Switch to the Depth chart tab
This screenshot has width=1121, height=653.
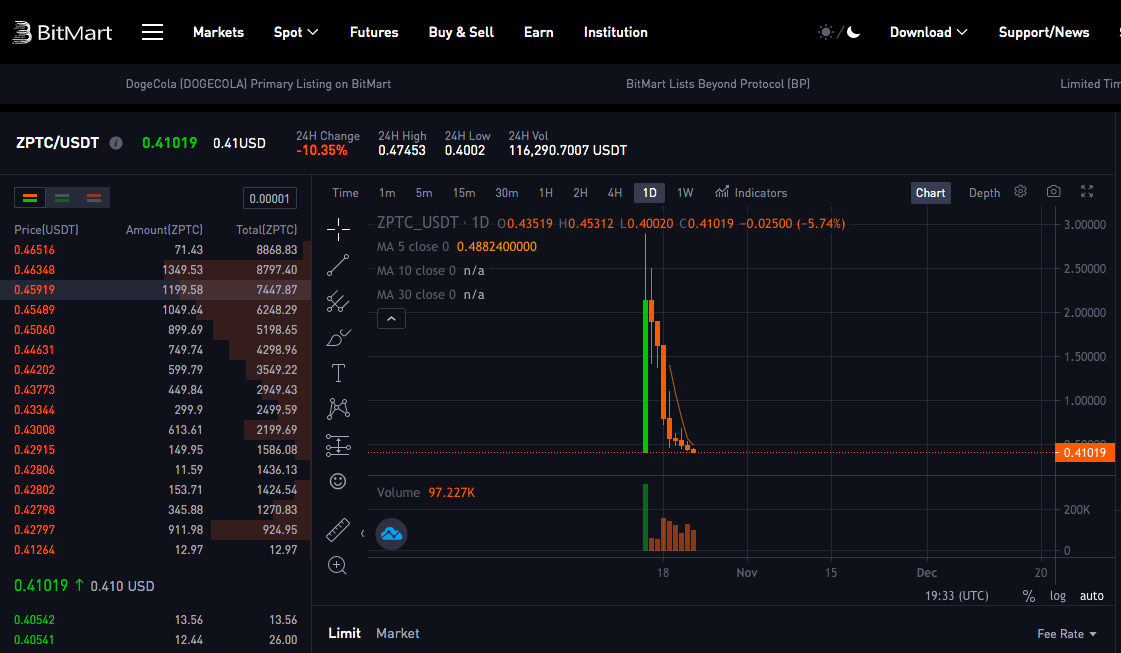click(984, 193)
